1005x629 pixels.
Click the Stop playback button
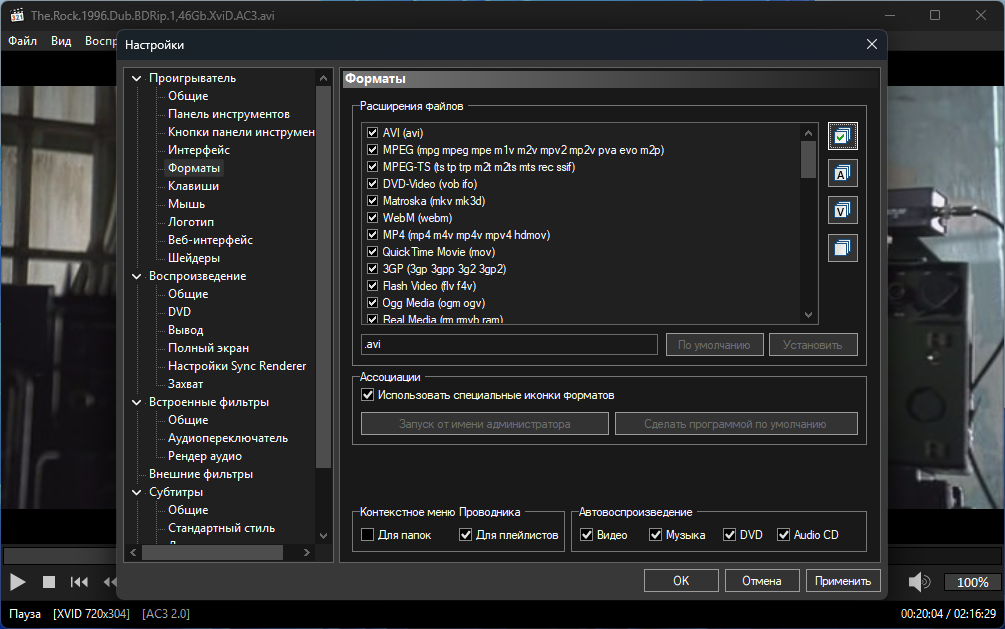pos(49,582)
